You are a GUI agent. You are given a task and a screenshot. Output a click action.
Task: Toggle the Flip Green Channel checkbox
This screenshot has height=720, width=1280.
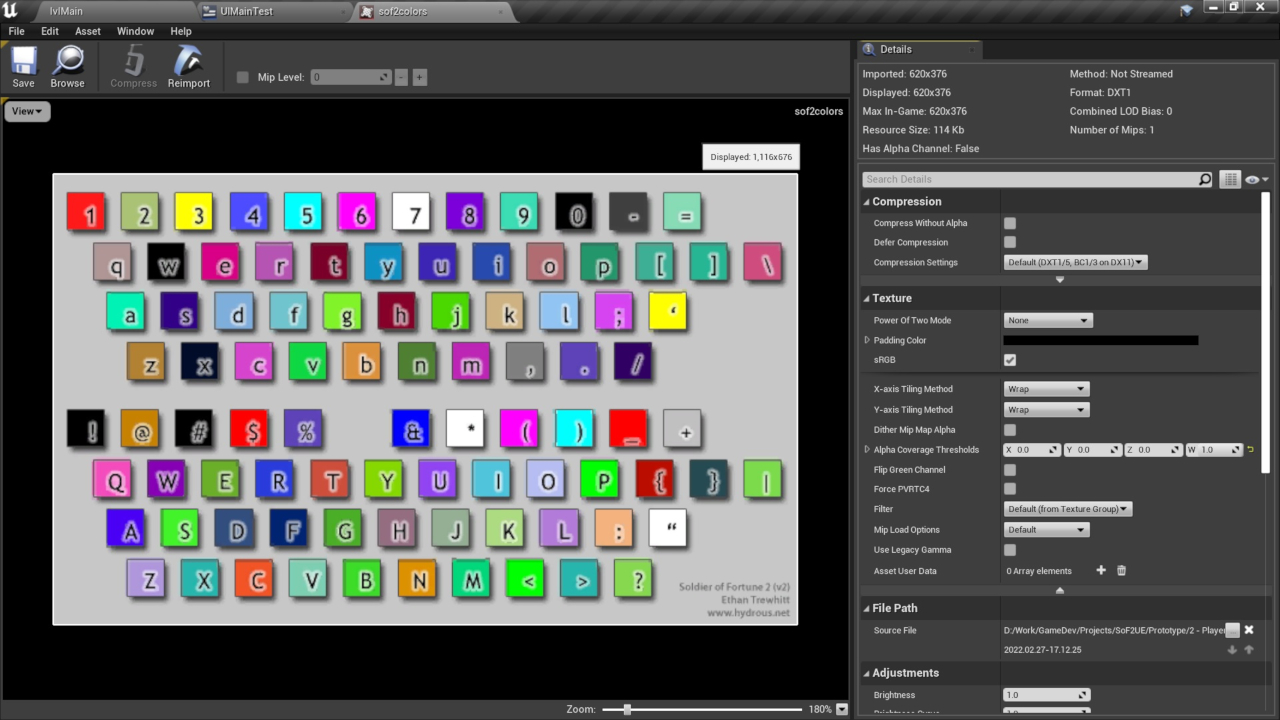(1010, 470)
